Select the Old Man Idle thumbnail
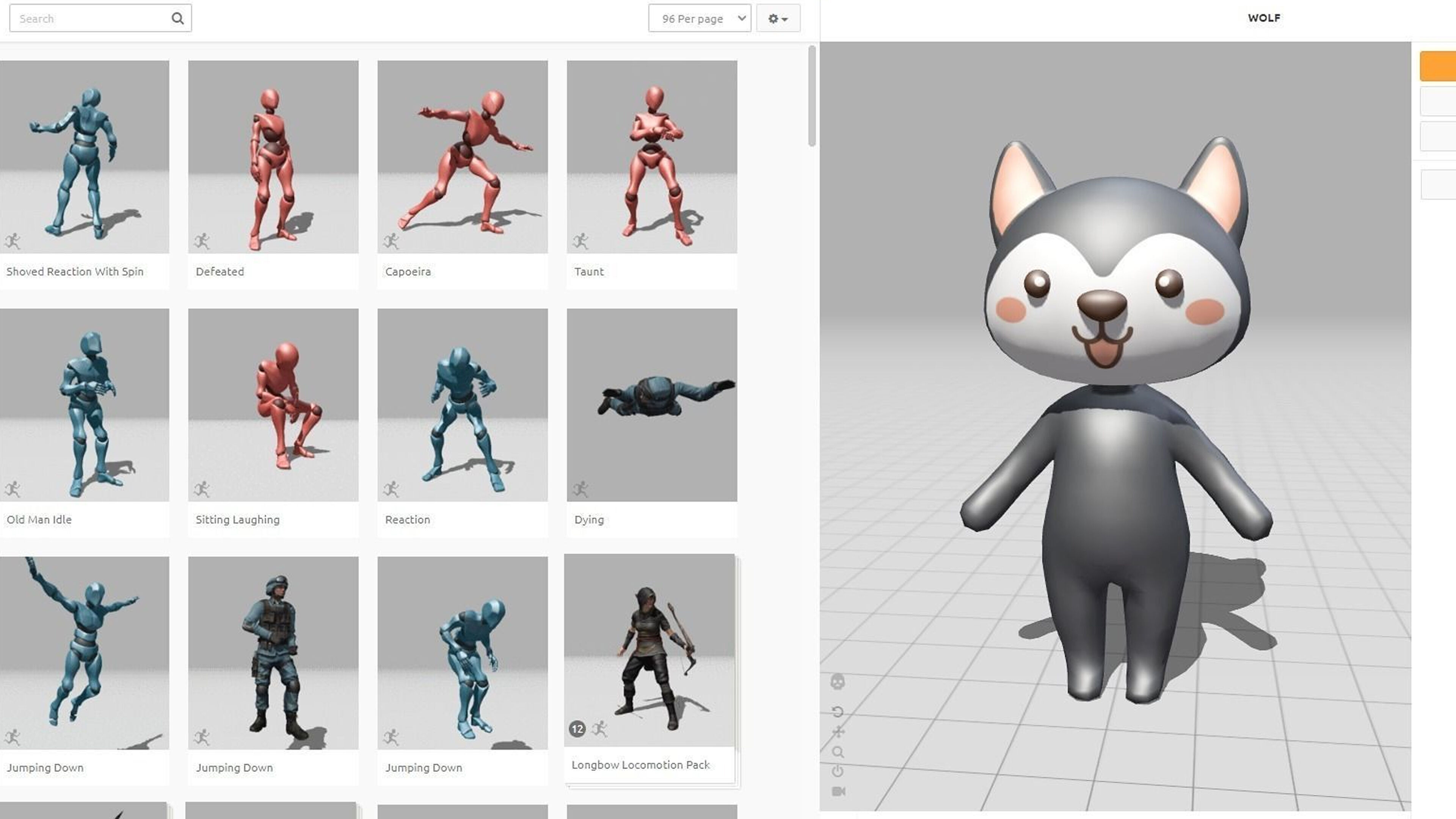The image size is (1456, 819). click(84, 405)
